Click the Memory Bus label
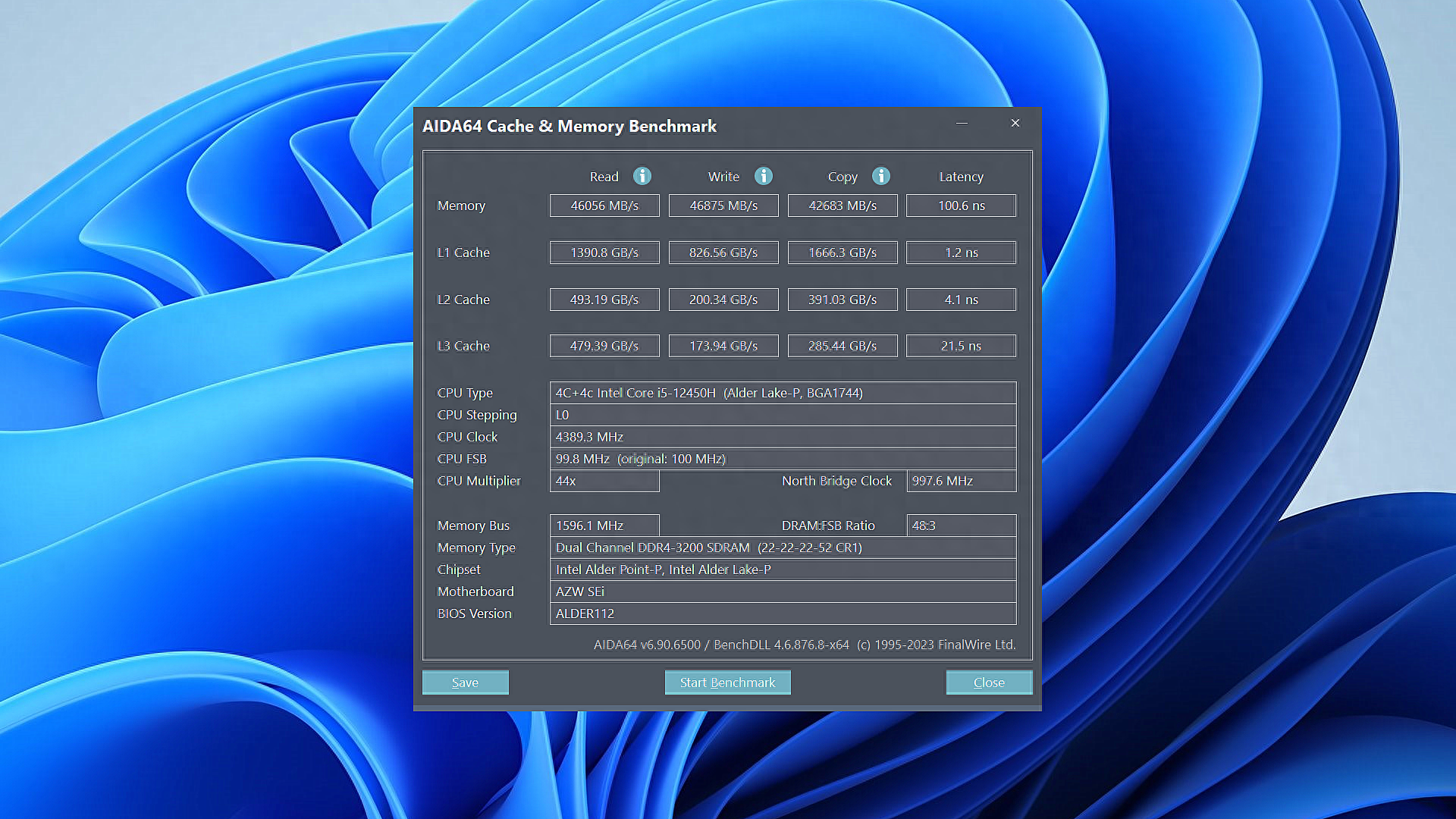The height and width of the screenshot is (819, 1456). (x=473, y=526)
